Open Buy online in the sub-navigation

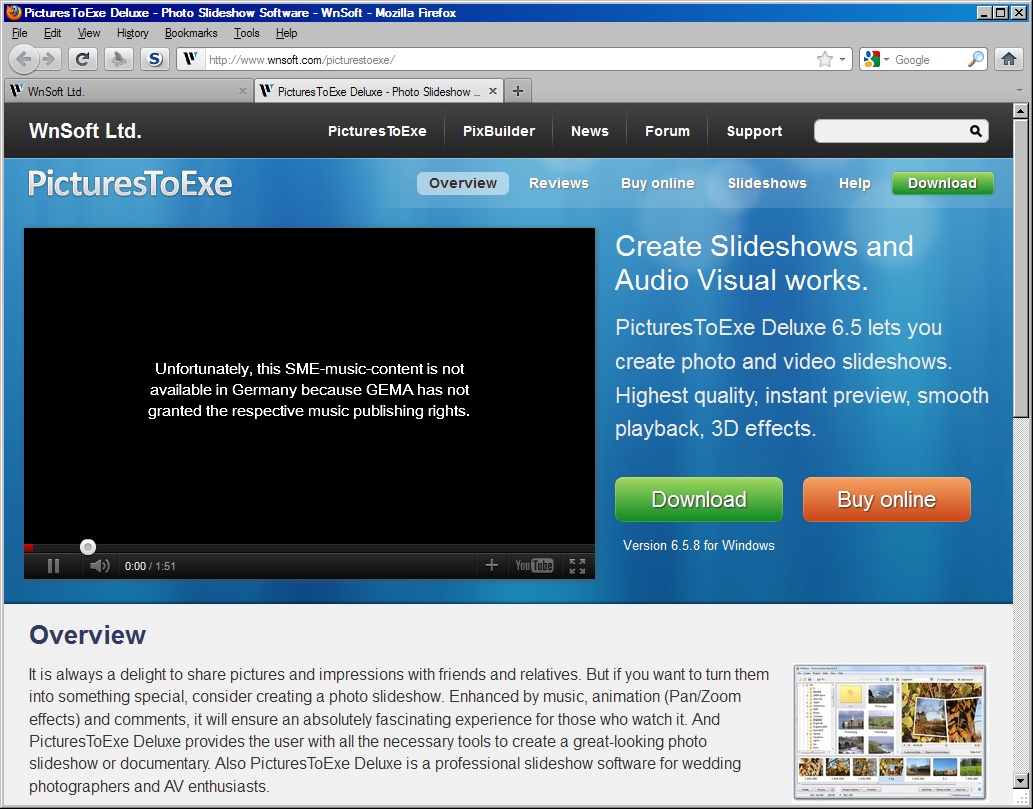pyautogui.click(x=657, y=183)
